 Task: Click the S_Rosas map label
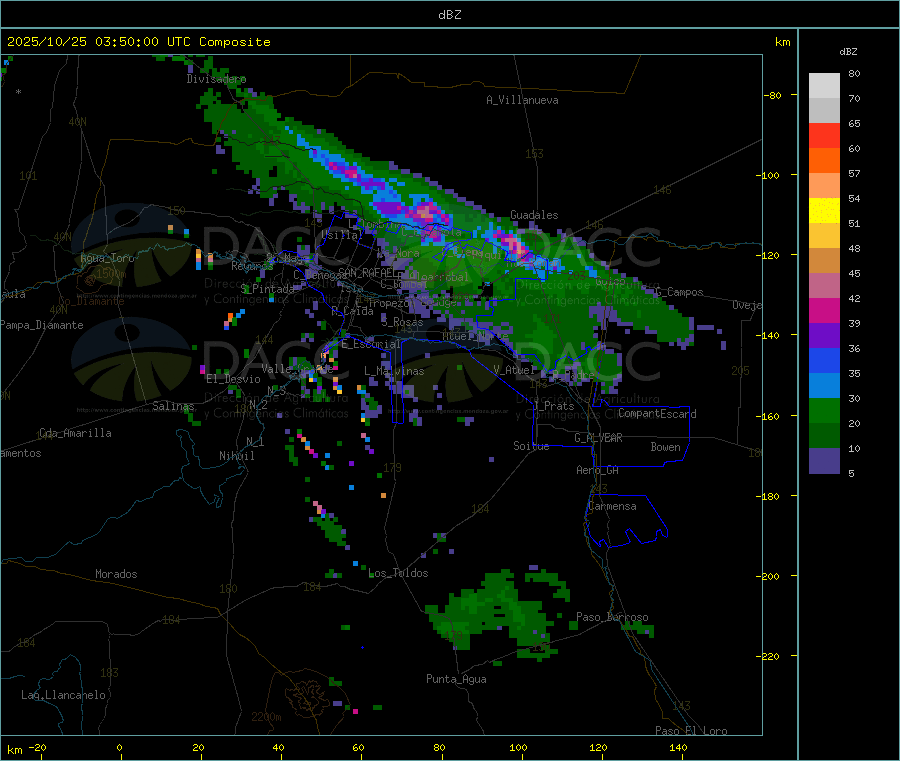pyautogui.click(x=402, y=322)
